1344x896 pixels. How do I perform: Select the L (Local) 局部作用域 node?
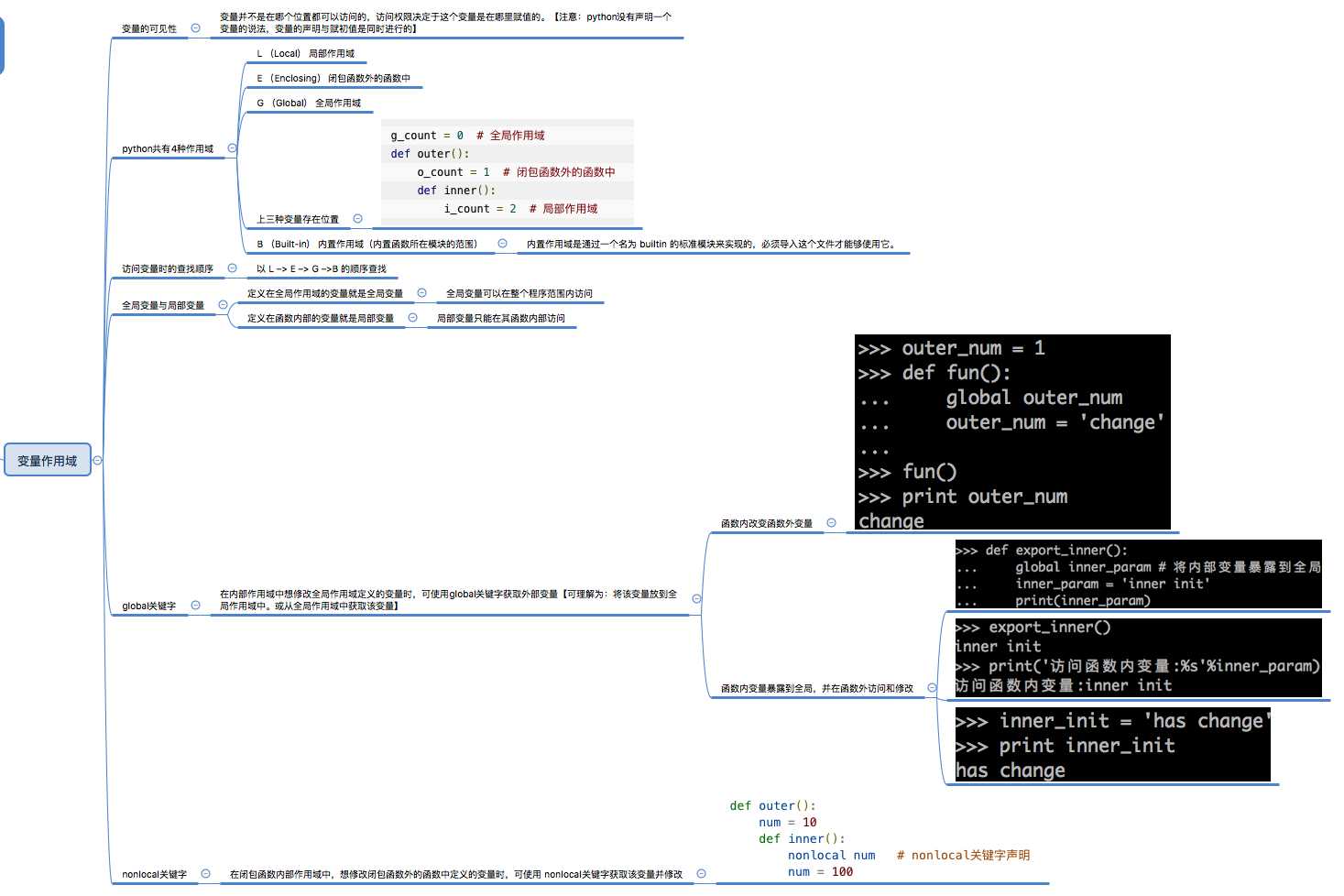[305, 54]
